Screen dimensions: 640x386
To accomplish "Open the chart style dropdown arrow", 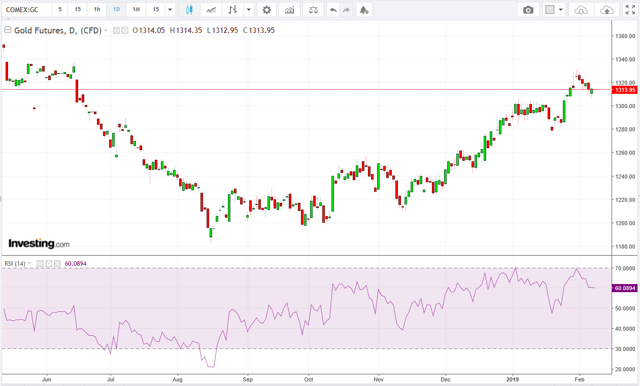I will coord(249,9).
